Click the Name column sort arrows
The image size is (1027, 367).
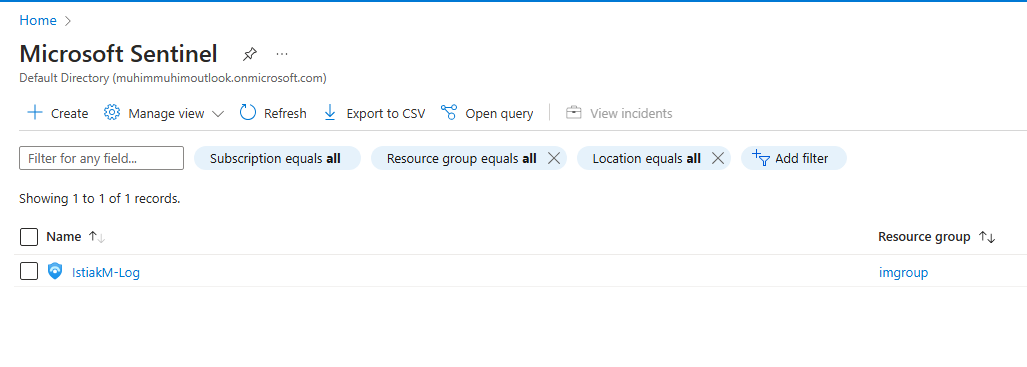pos(96,237)
